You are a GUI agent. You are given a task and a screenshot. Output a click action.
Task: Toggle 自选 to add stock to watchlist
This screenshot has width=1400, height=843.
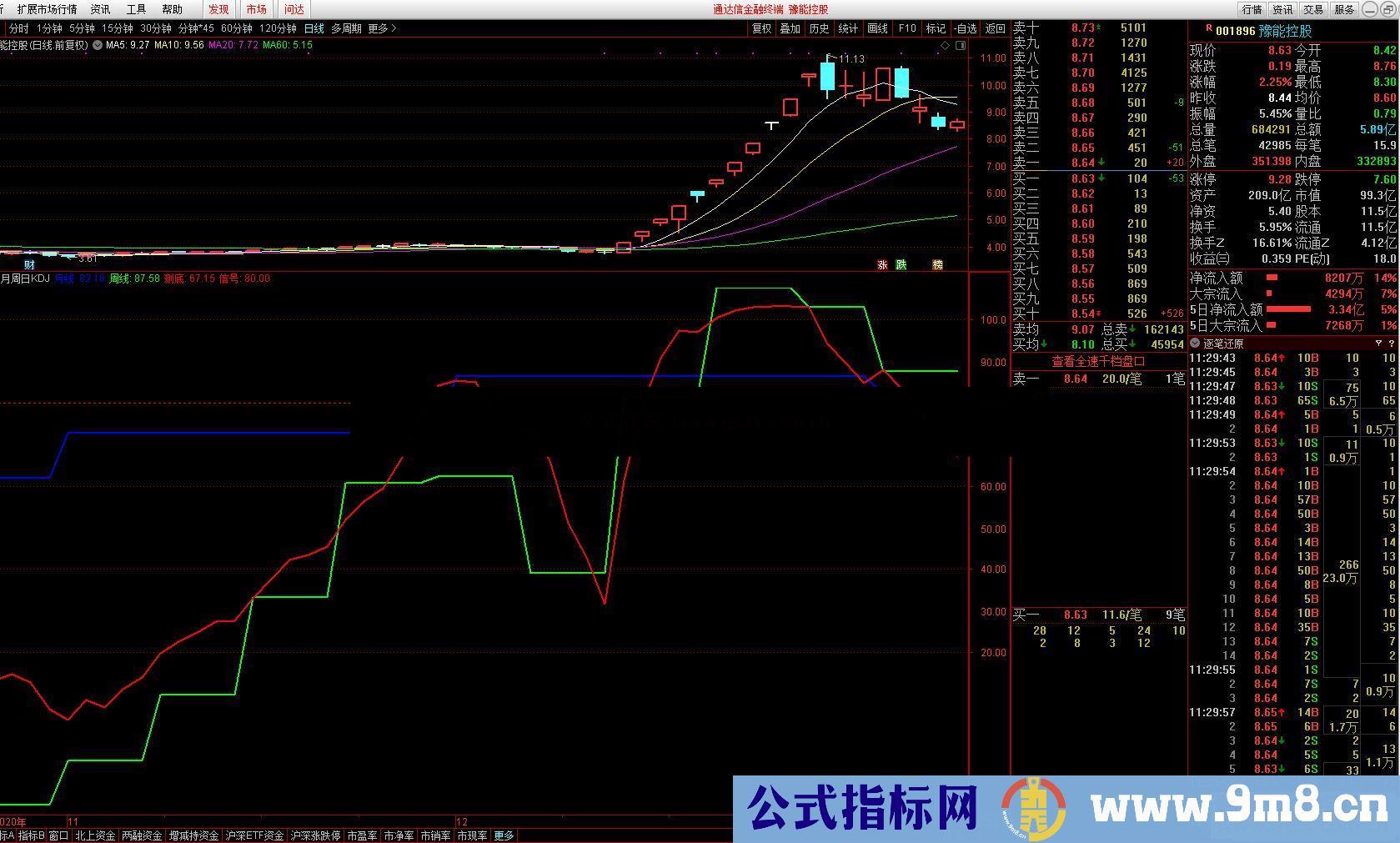click(966, 28)
